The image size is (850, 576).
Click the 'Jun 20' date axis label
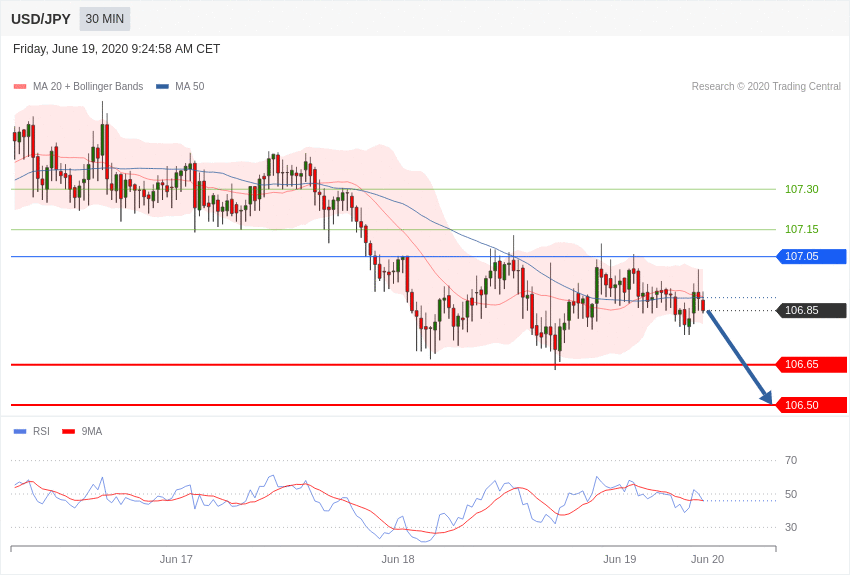point(707,559)
